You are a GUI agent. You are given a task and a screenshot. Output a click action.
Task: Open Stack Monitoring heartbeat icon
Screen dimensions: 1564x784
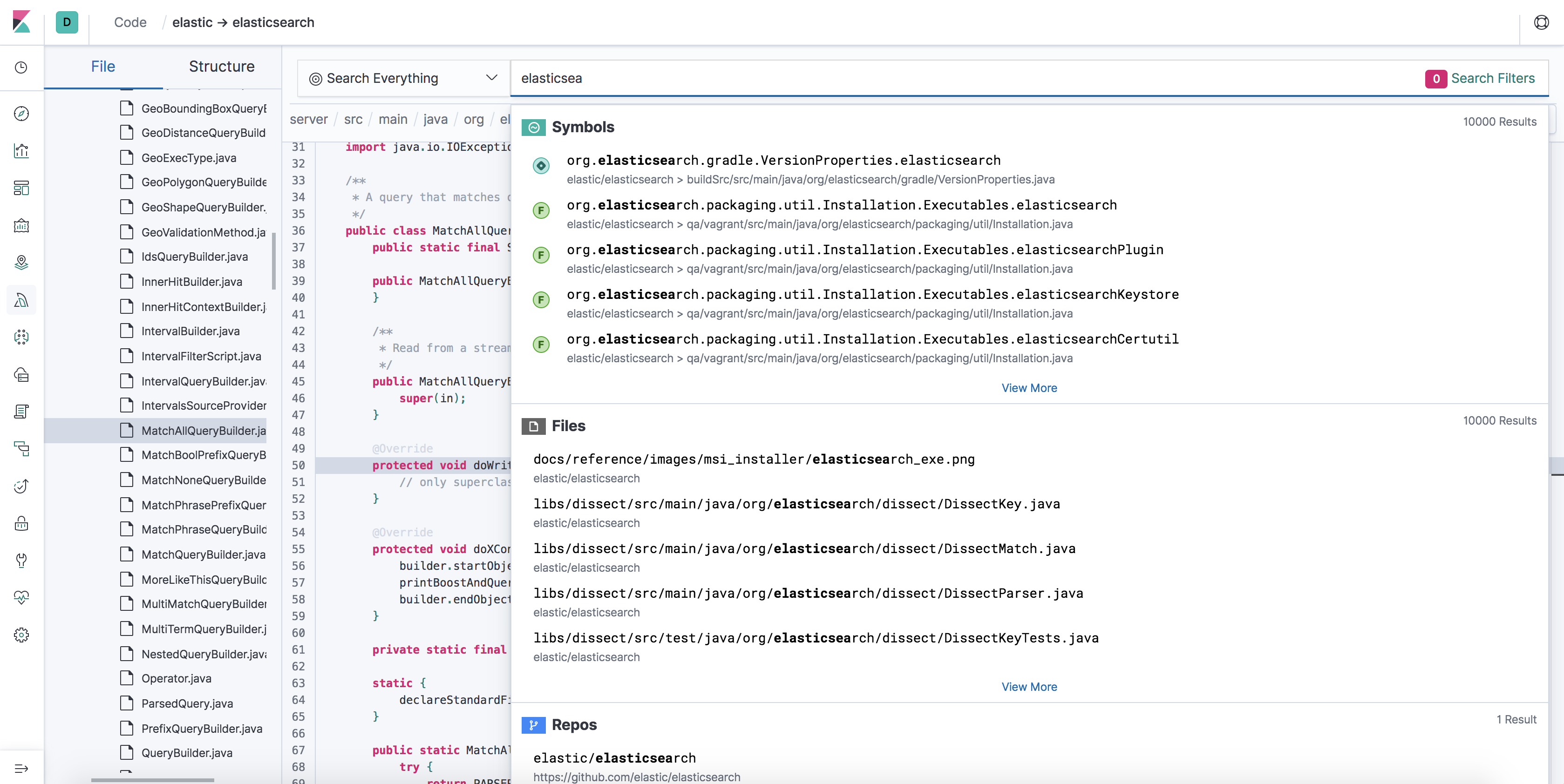(x=21, y=597)
